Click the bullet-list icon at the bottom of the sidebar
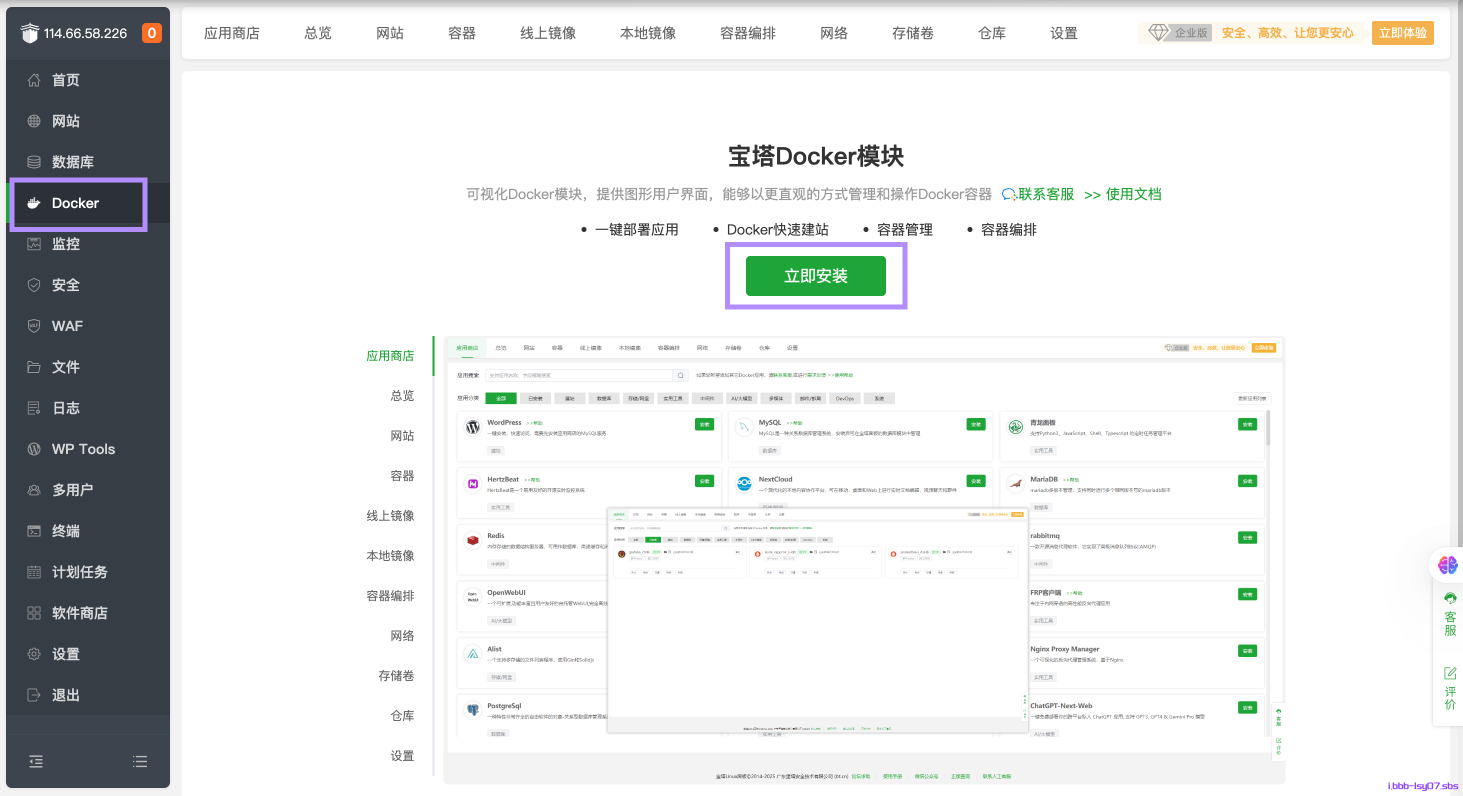1463x796 pixels. point(140,761)
